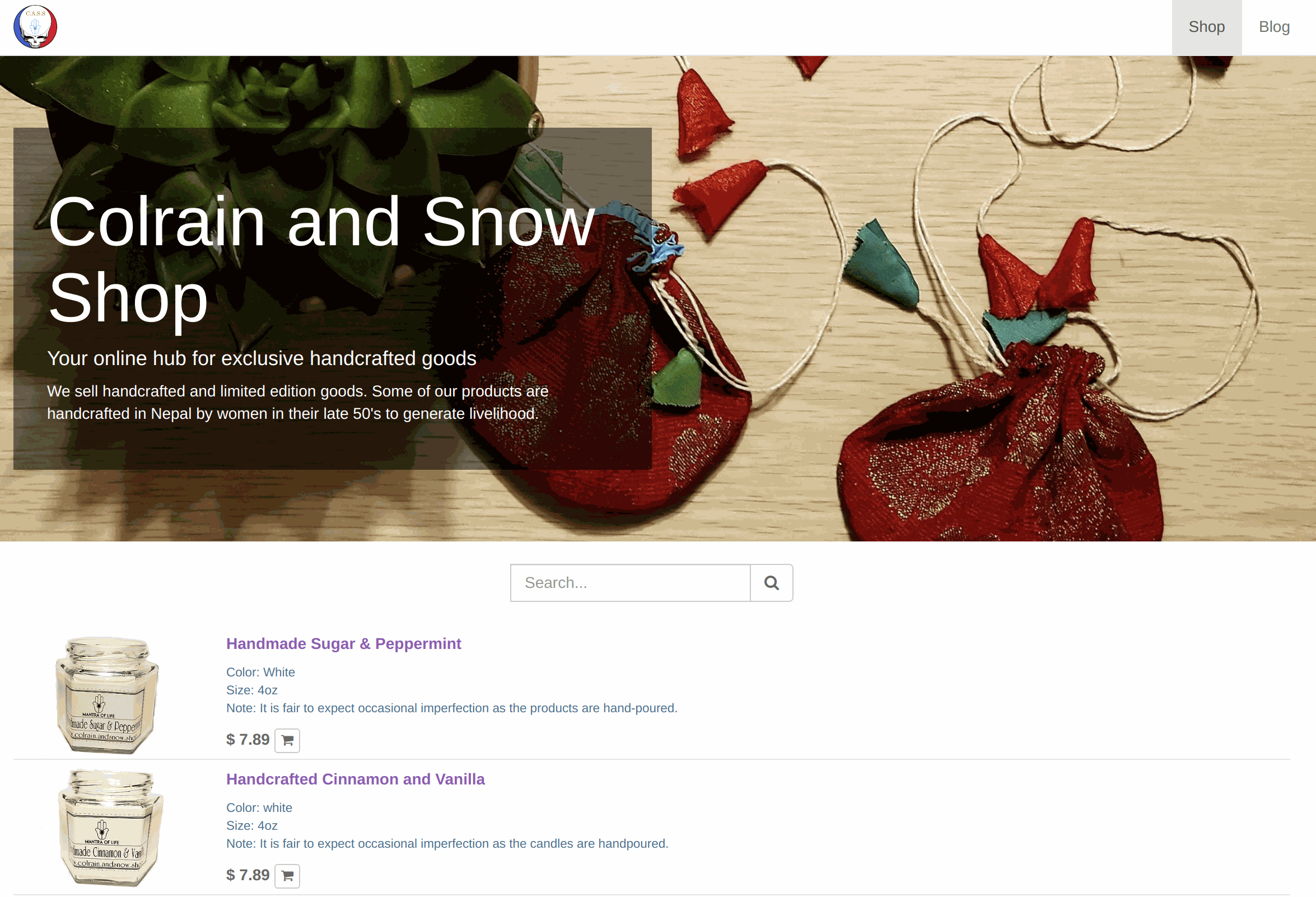Viewport: 1316px width, 897px height.
Task: Click the 'Color: White' product detail
Action: coord(260,672)
